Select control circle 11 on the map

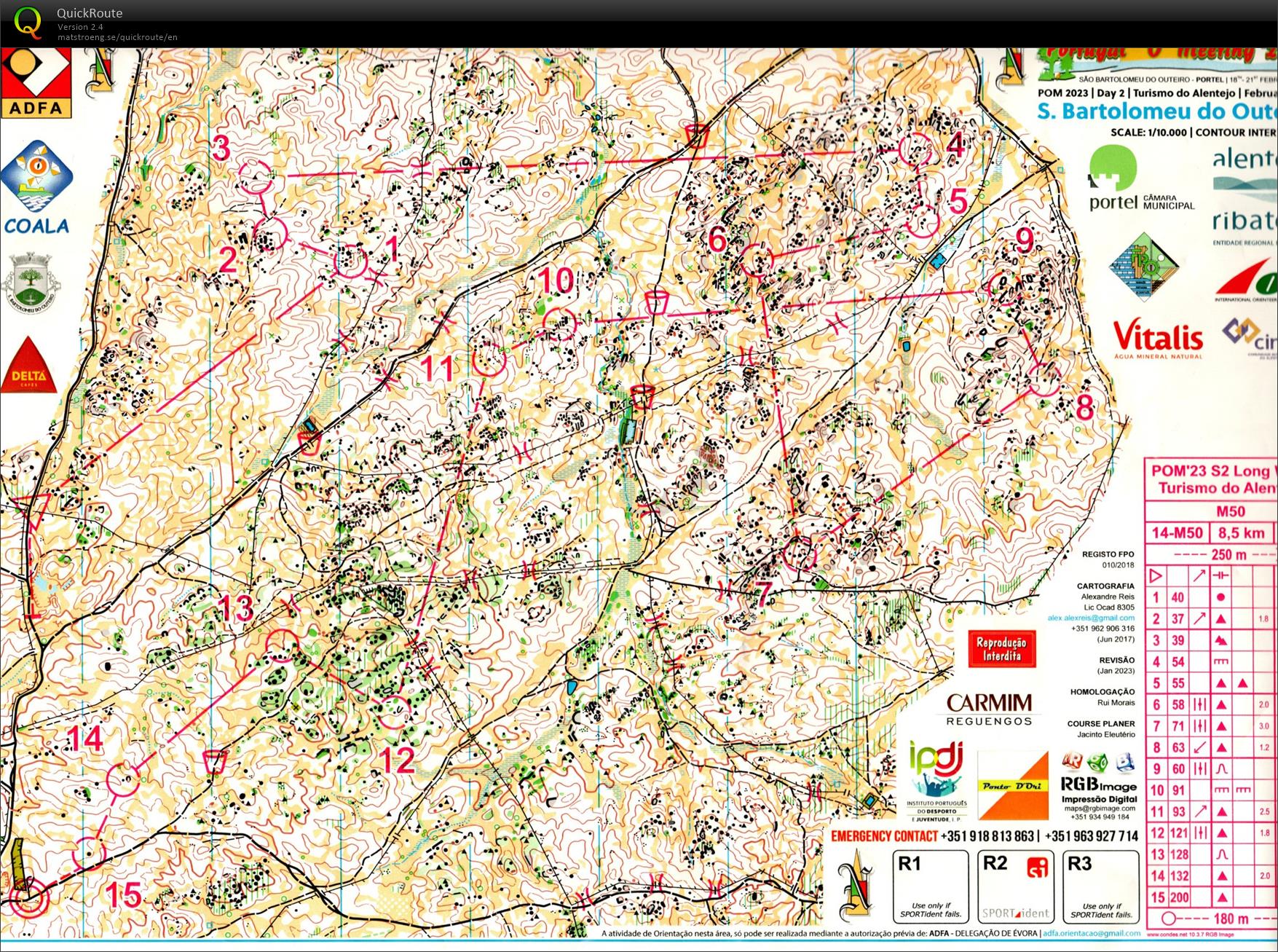pyautogui.click(x=490, y=358)
